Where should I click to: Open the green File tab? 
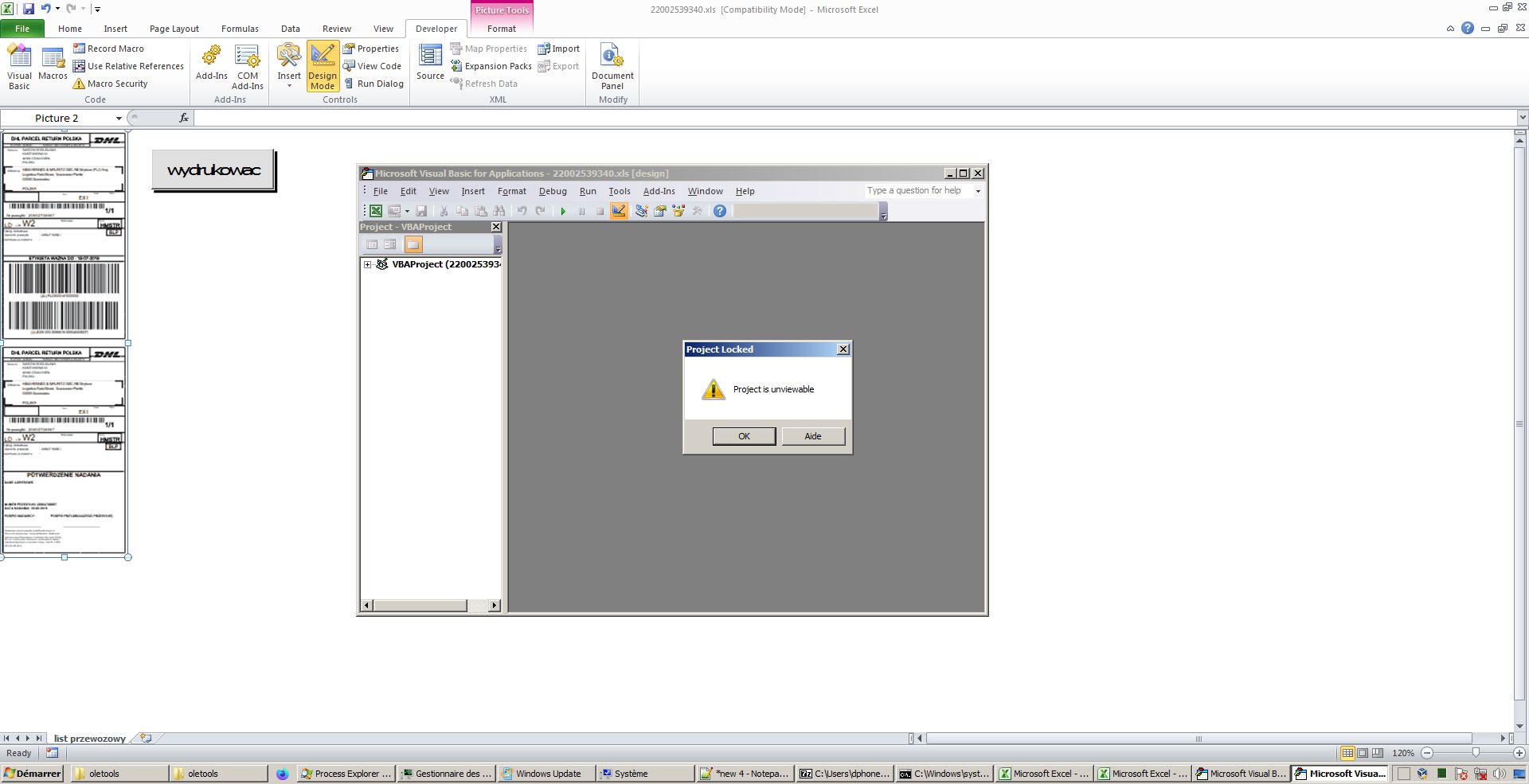[22, 29]
